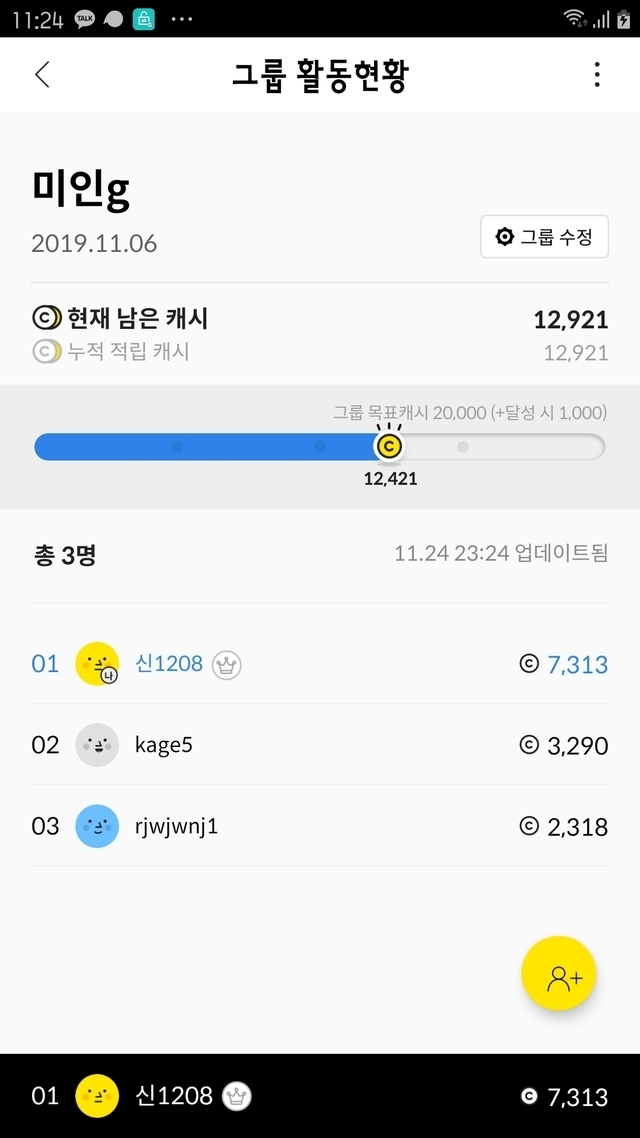640x1138 pixels.
Task: Tap the 그룹 활동현황 page title
Action: (320, 75)
